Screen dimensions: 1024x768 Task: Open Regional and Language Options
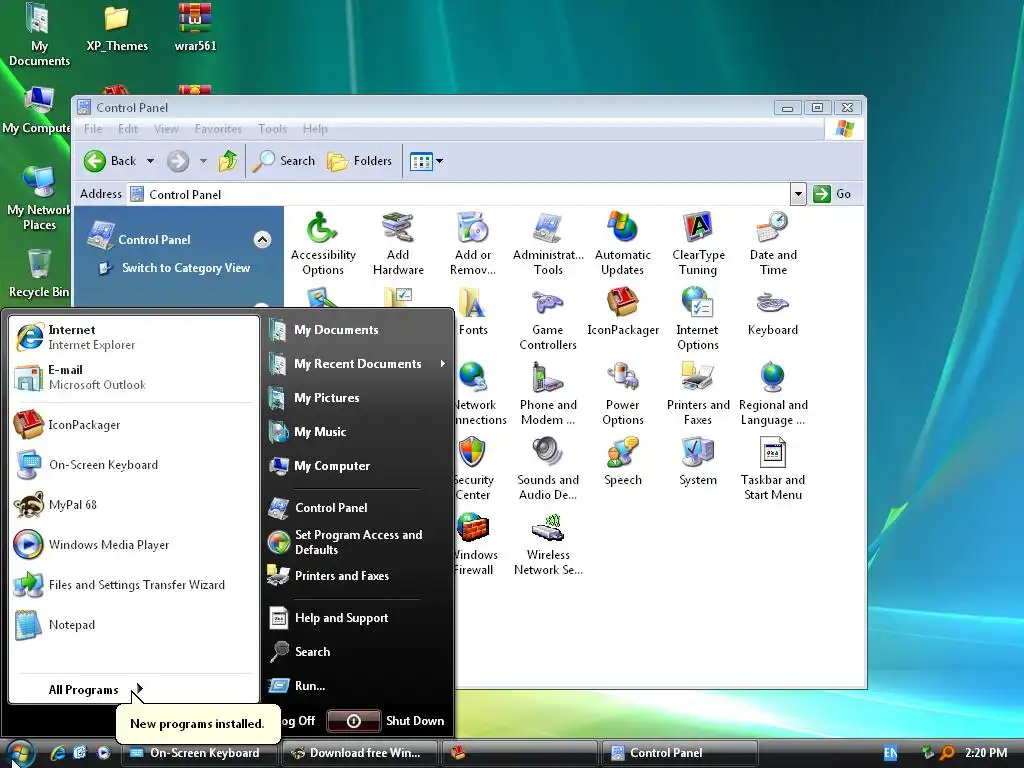[773, 394]
